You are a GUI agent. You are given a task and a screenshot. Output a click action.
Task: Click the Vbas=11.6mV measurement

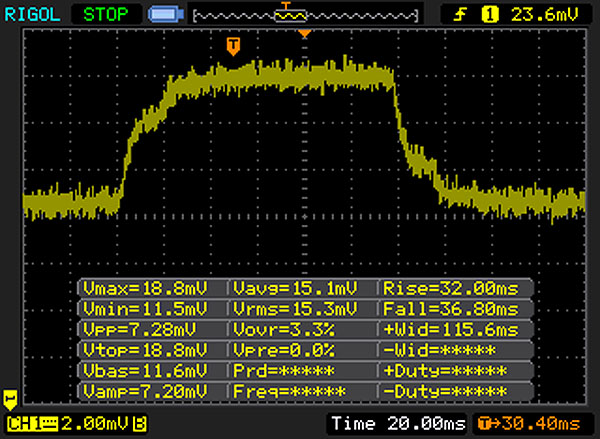(x=145, y=371)
